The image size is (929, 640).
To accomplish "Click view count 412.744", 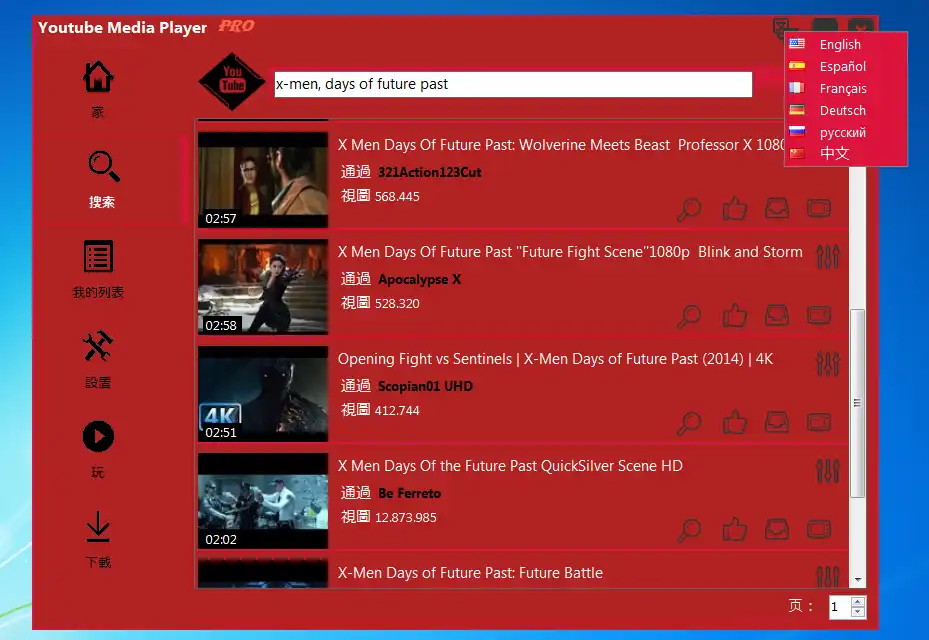I will pyautogui.click(x=397, y=411).
